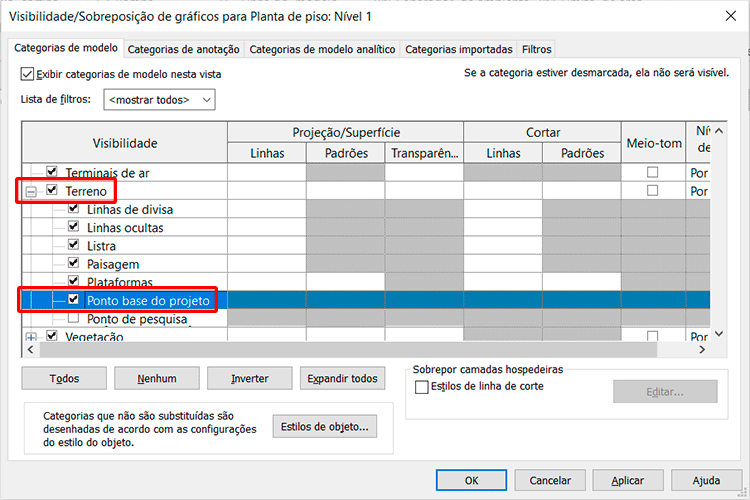
Task: Open Ajuda help button
Action: pos(706,480)
